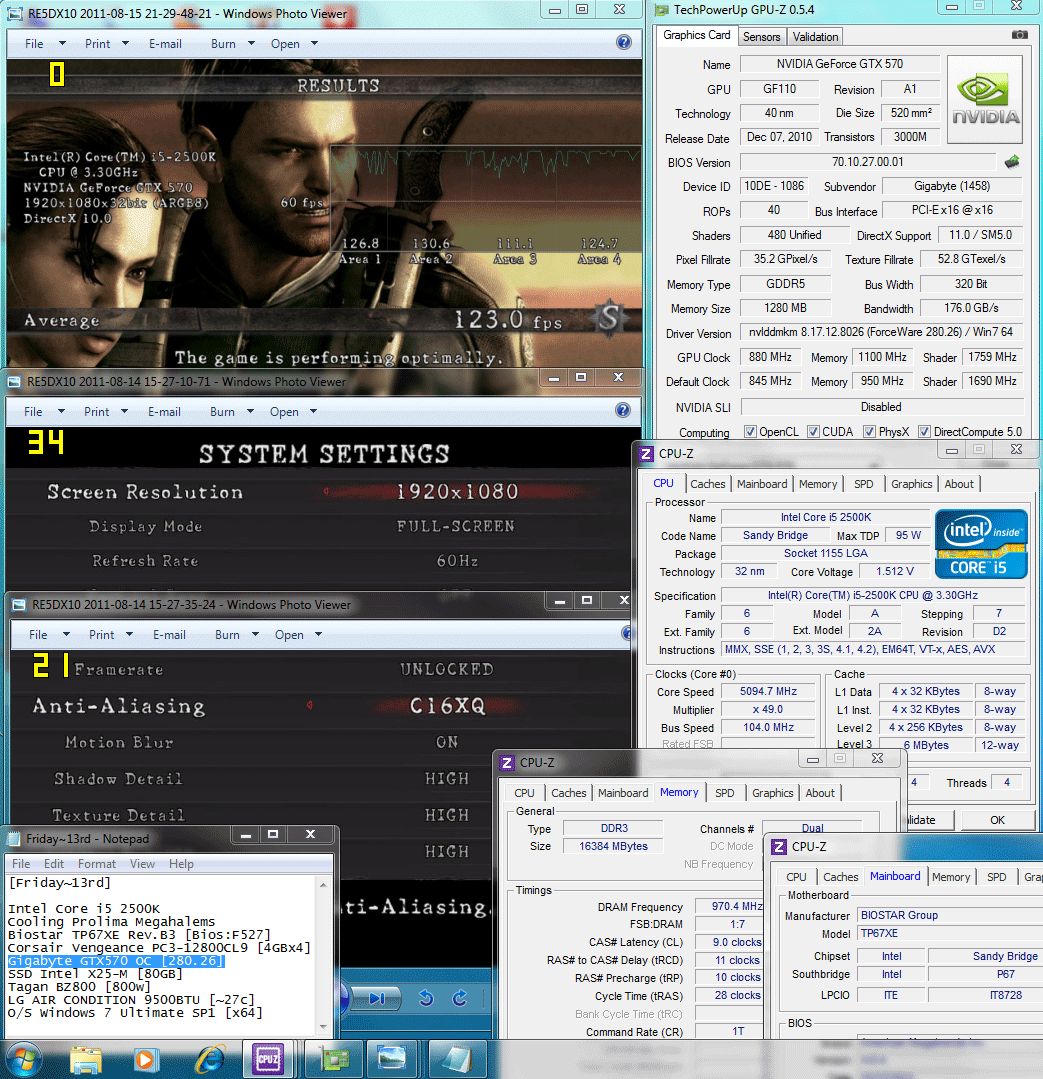Image resolution: width=1043 pixels, height=1079 pixels.
Task: Expand Print dropdown in the 21-29-48-21 Photo Viewer
Action: (x=125, y=43)
